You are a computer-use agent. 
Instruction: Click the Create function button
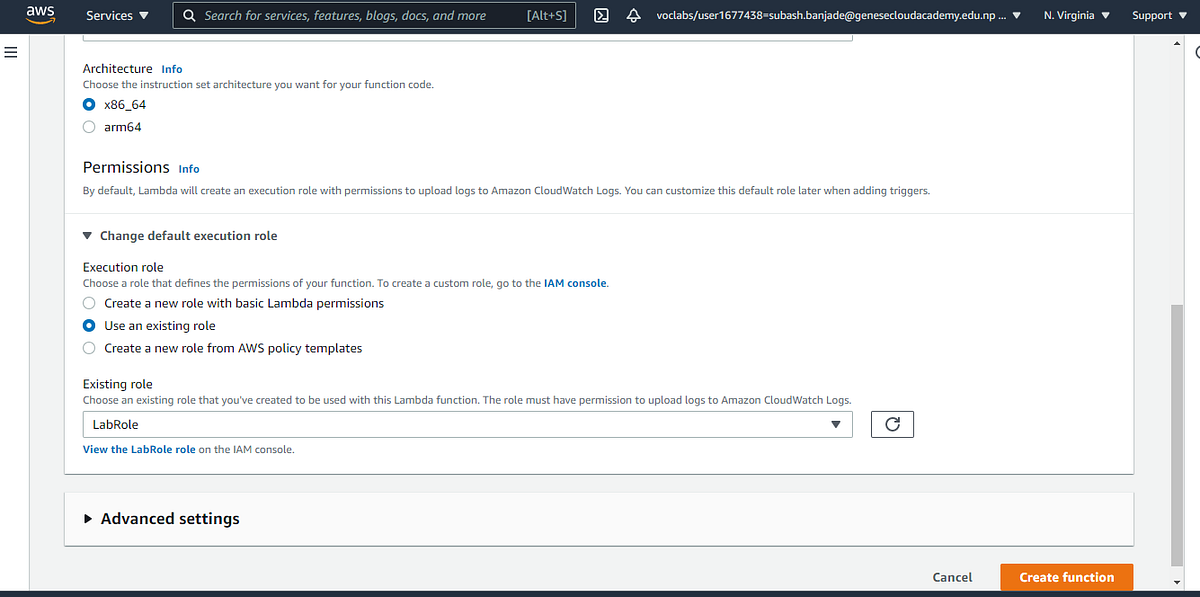pos(1066,577)
